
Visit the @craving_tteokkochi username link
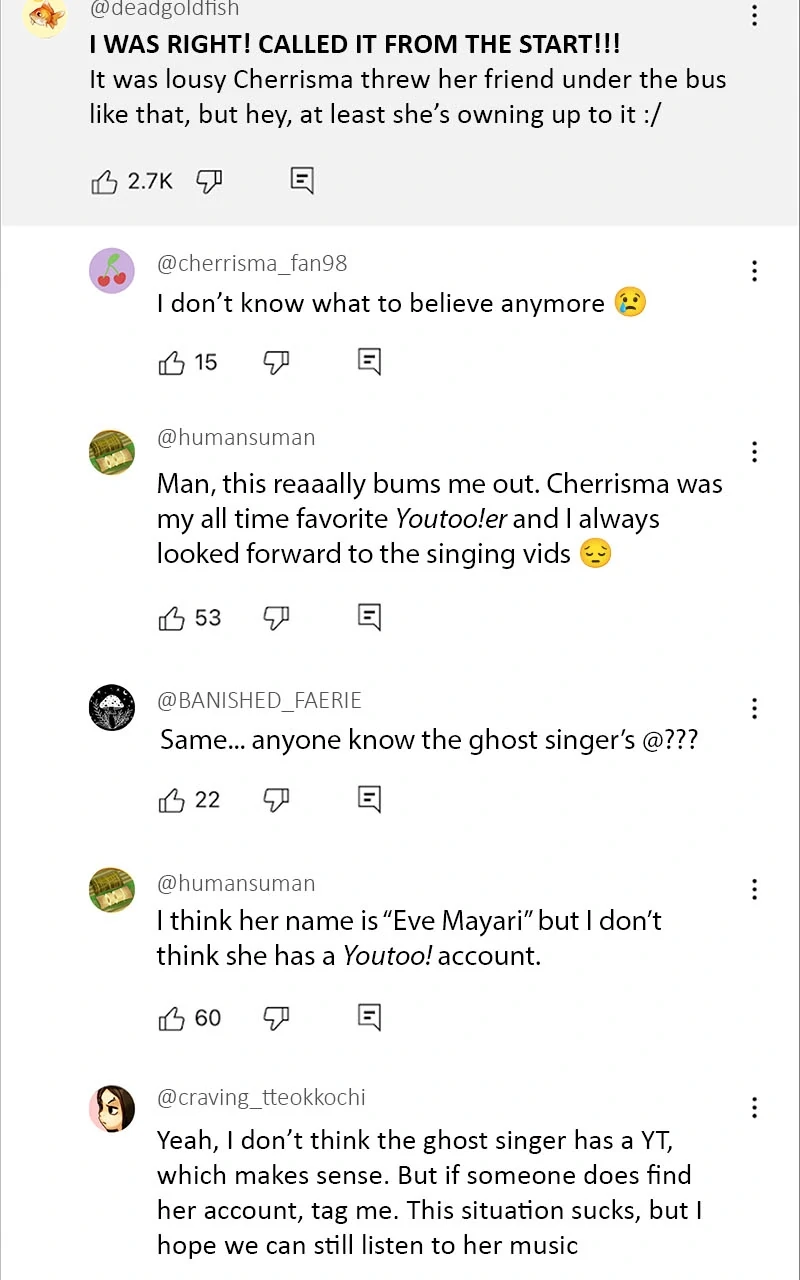tap(261, 1097)
